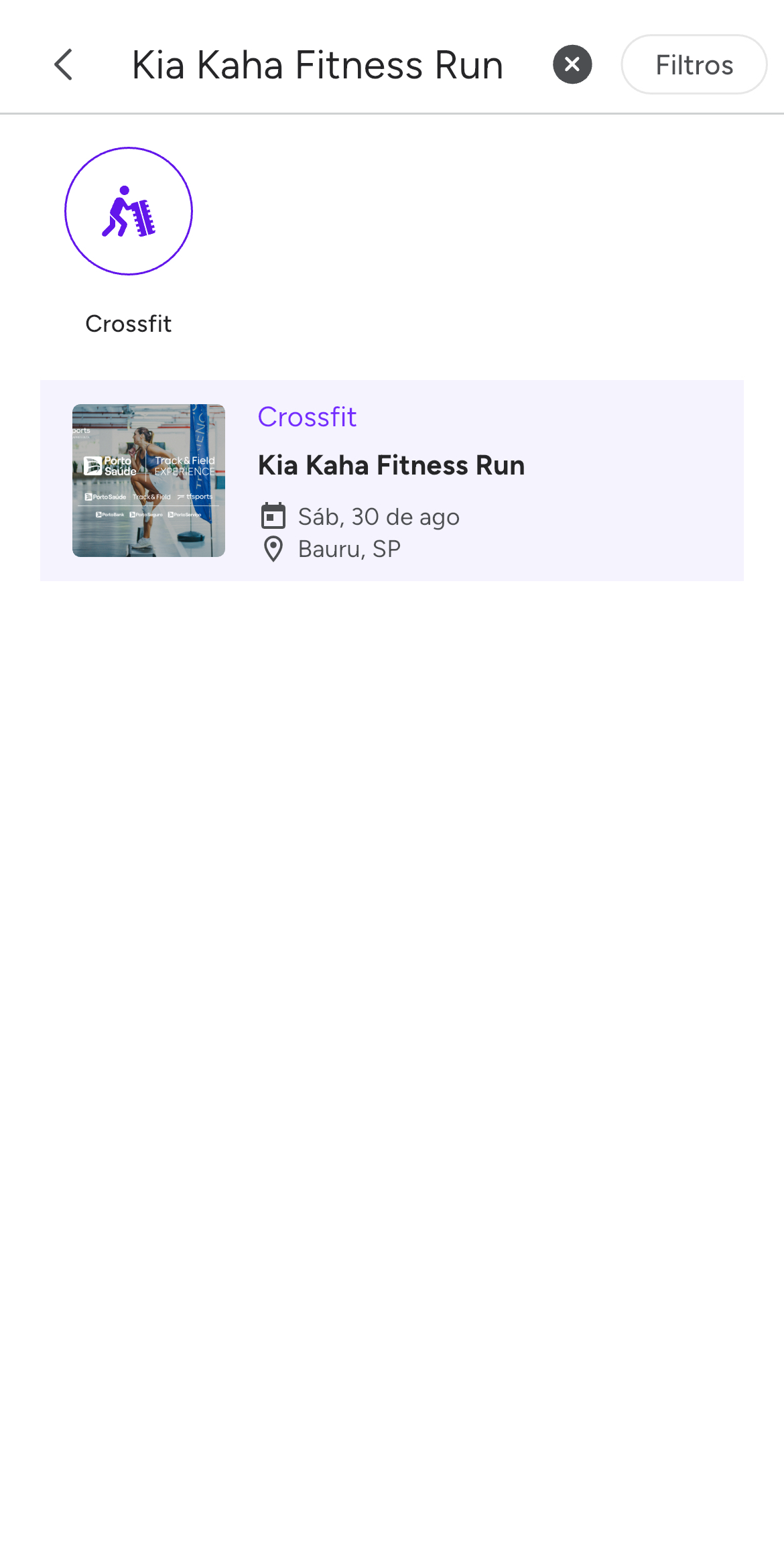Tap the Crossfit label under the circle

[x=129, y=324]
